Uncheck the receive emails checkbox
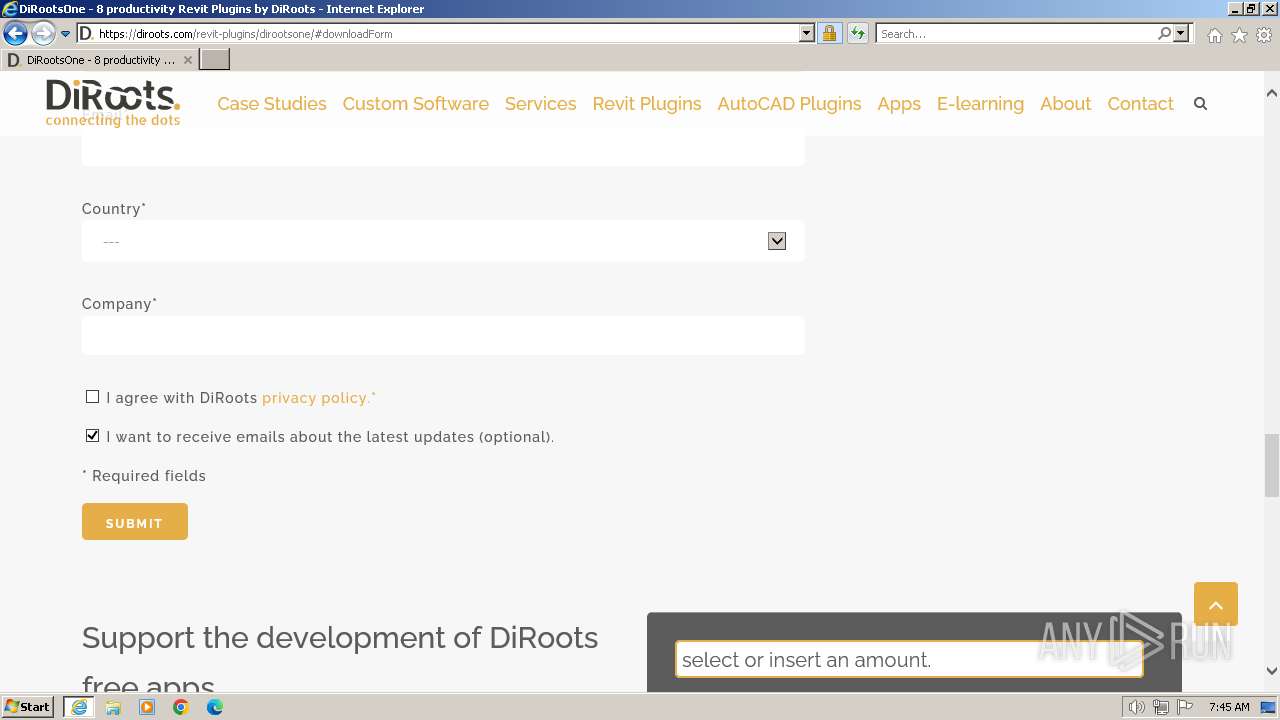 tap(92, 436)
